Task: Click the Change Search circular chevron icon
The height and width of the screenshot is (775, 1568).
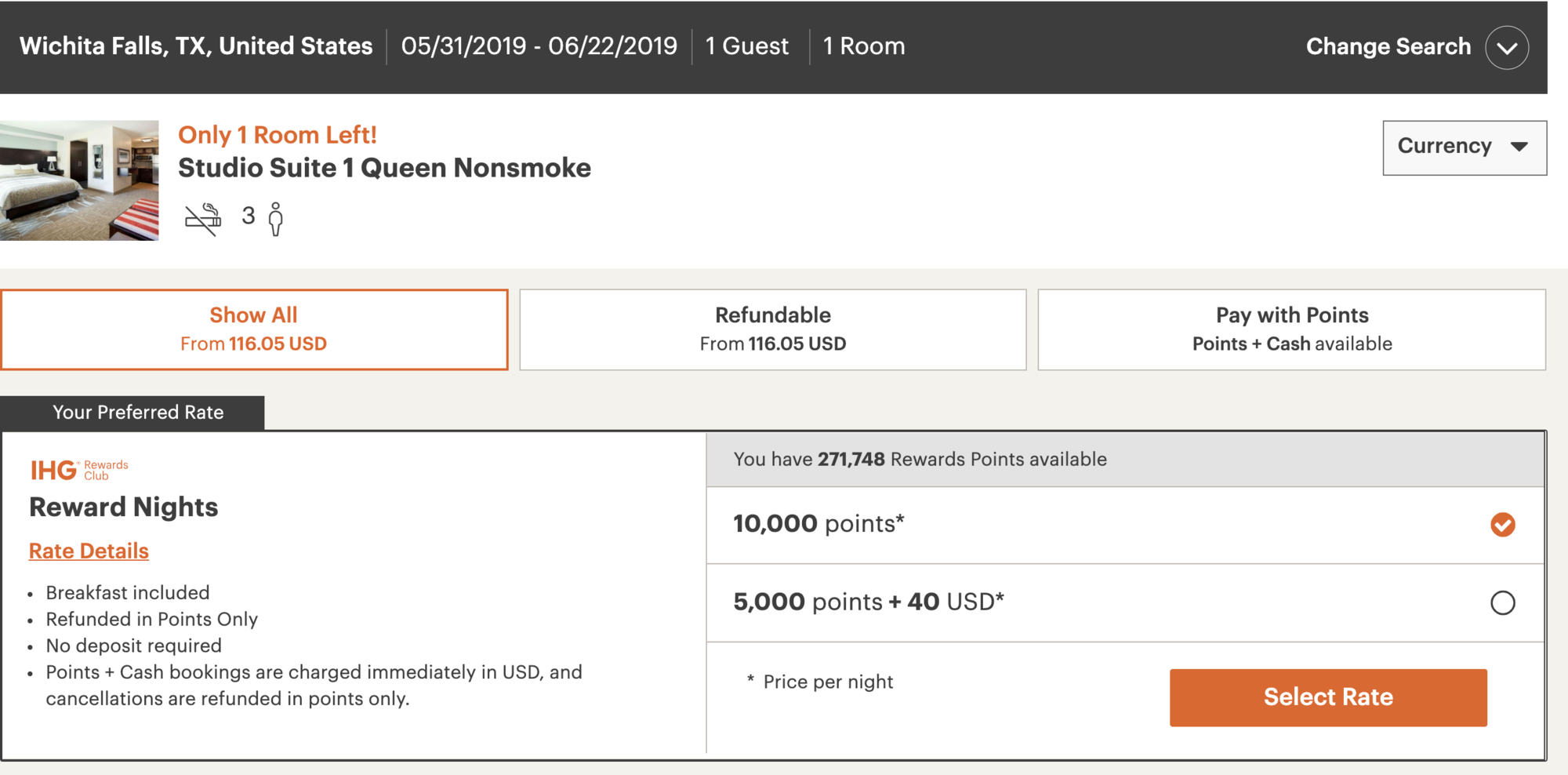Action: coord(1506,48)
